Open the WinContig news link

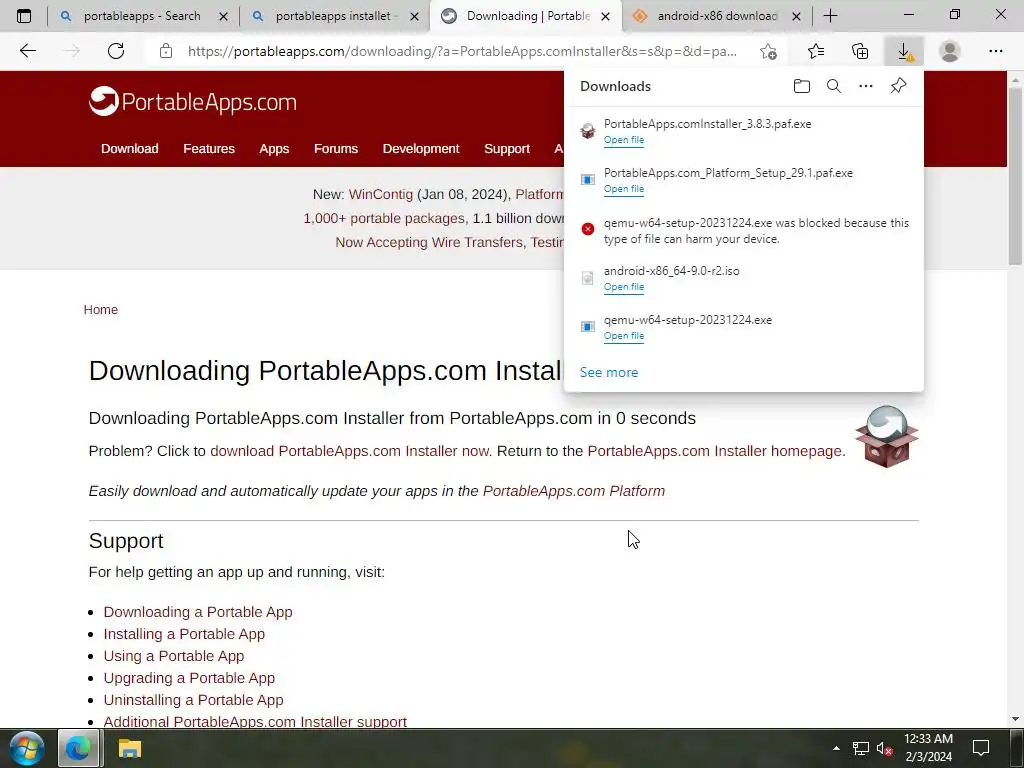[381, 195]
